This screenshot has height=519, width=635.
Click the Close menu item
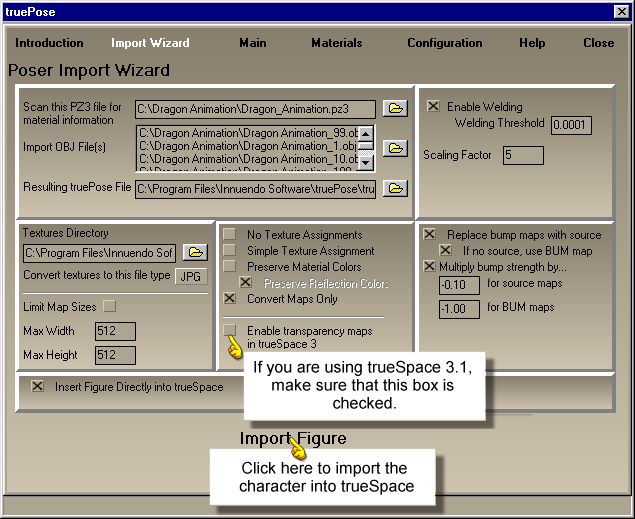[598, 43]
